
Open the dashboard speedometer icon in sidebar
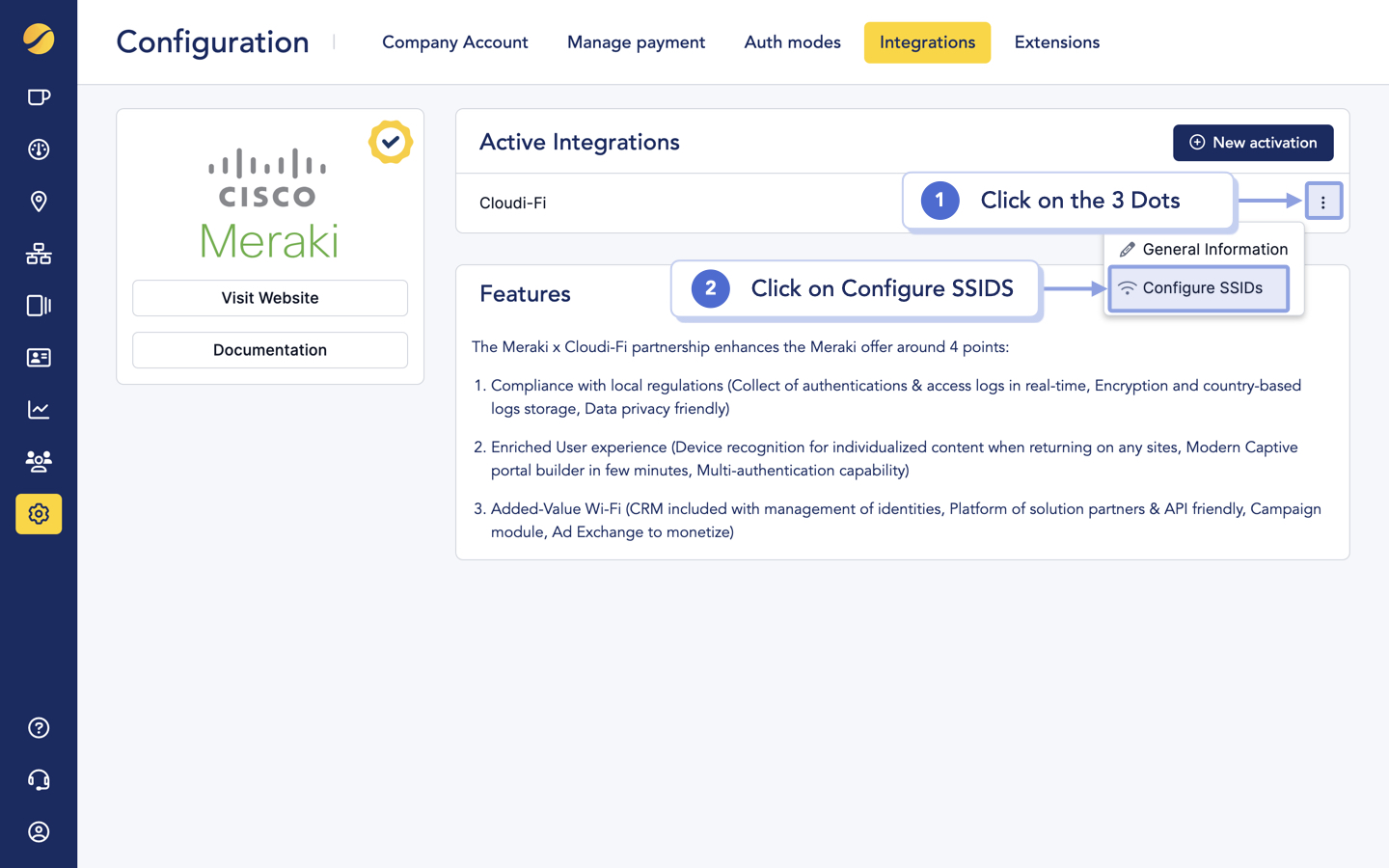[x=39, y=149]
